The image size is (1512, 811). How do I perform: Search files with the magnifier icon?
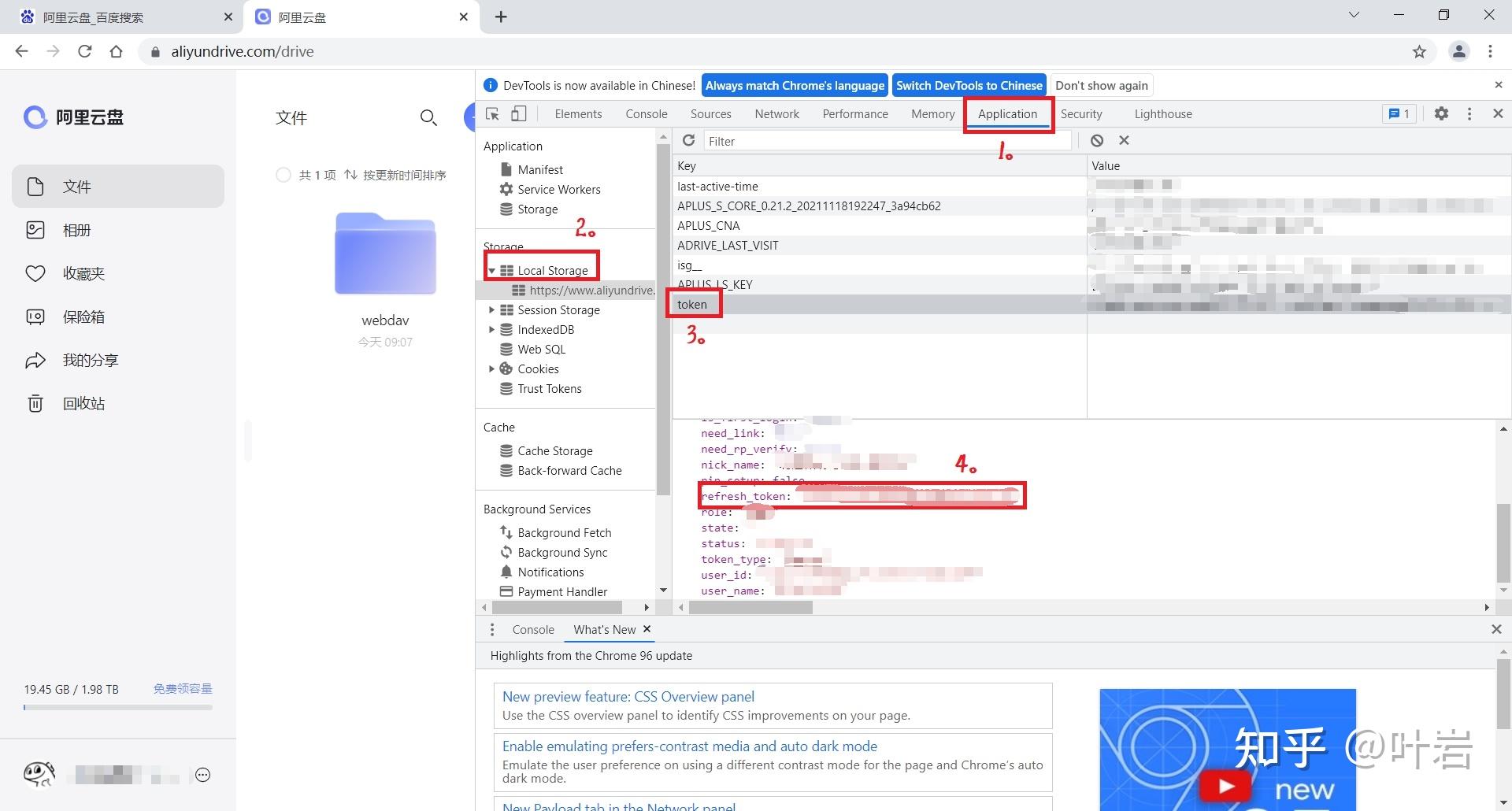click(x=428, y=118)
